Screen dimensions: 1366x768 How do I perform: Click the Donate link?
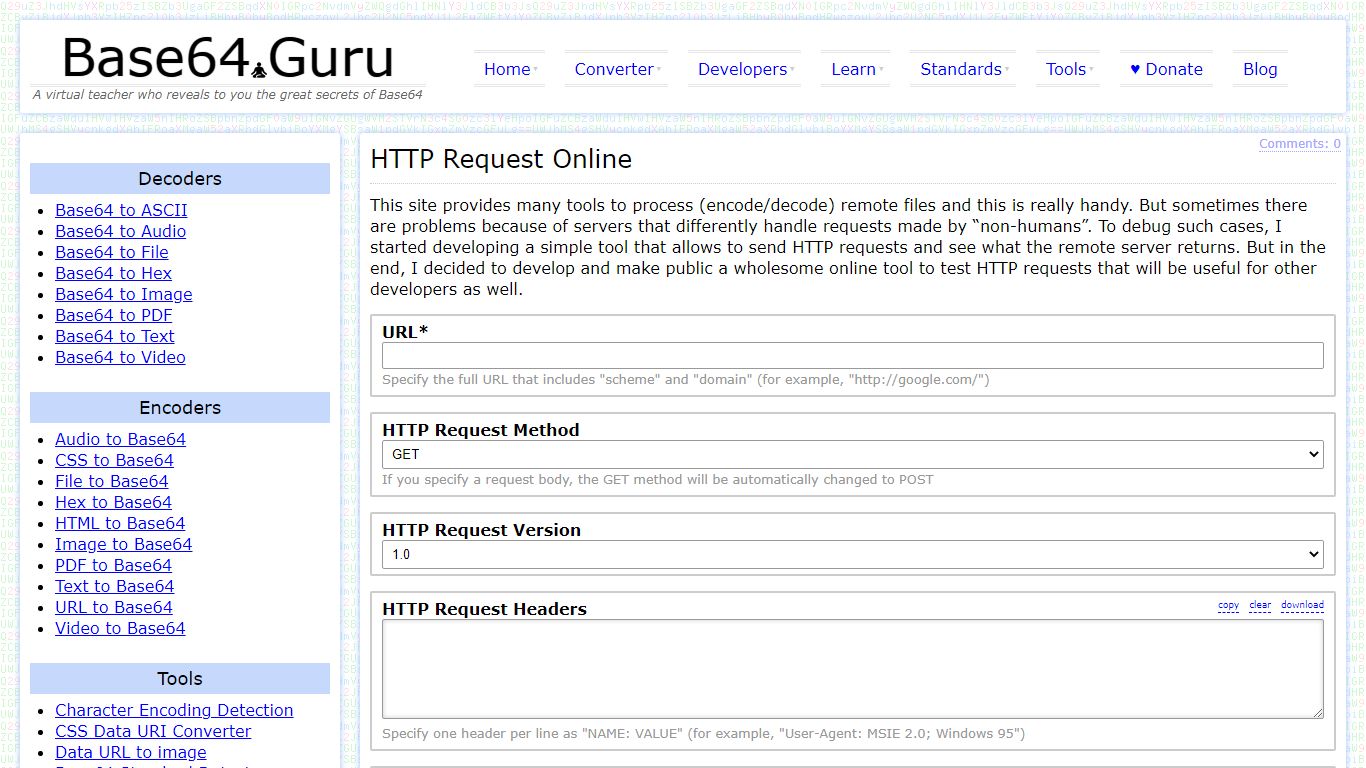click(x=1166, y=69)
